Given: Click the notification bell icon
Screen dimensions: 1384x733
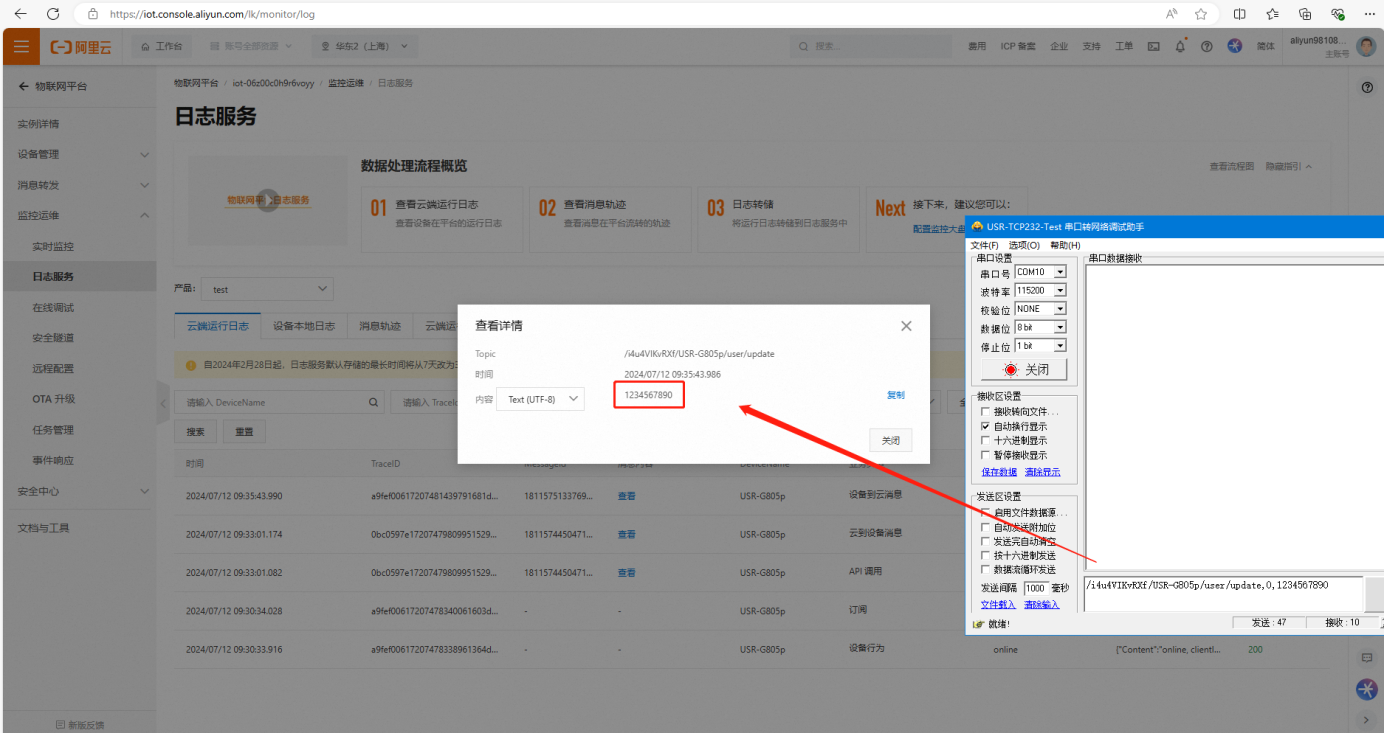Looking at the screenshot, I should point(1180,46).
